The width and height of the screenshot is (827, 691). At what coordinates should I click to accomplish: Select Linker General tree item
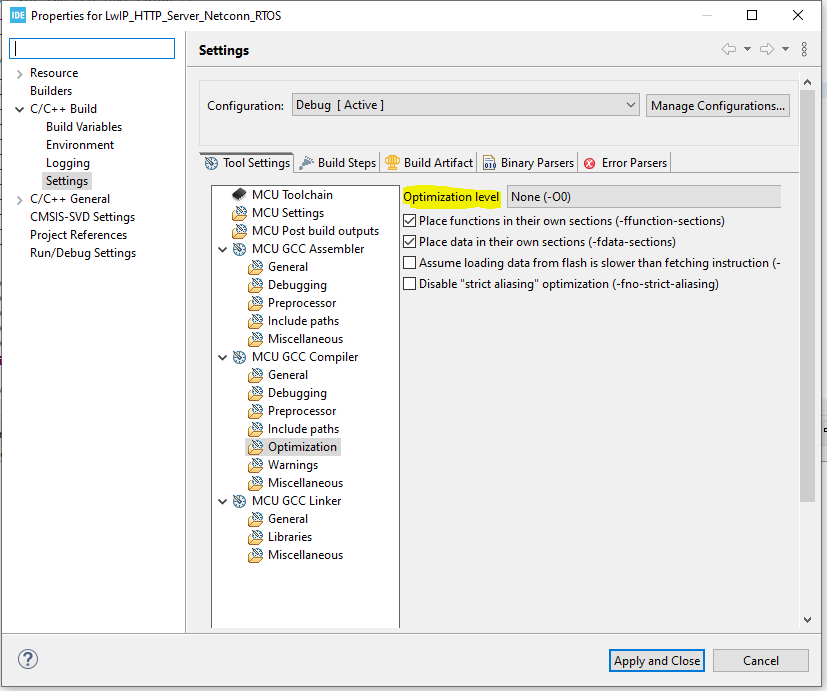click(x=287, y=519)
